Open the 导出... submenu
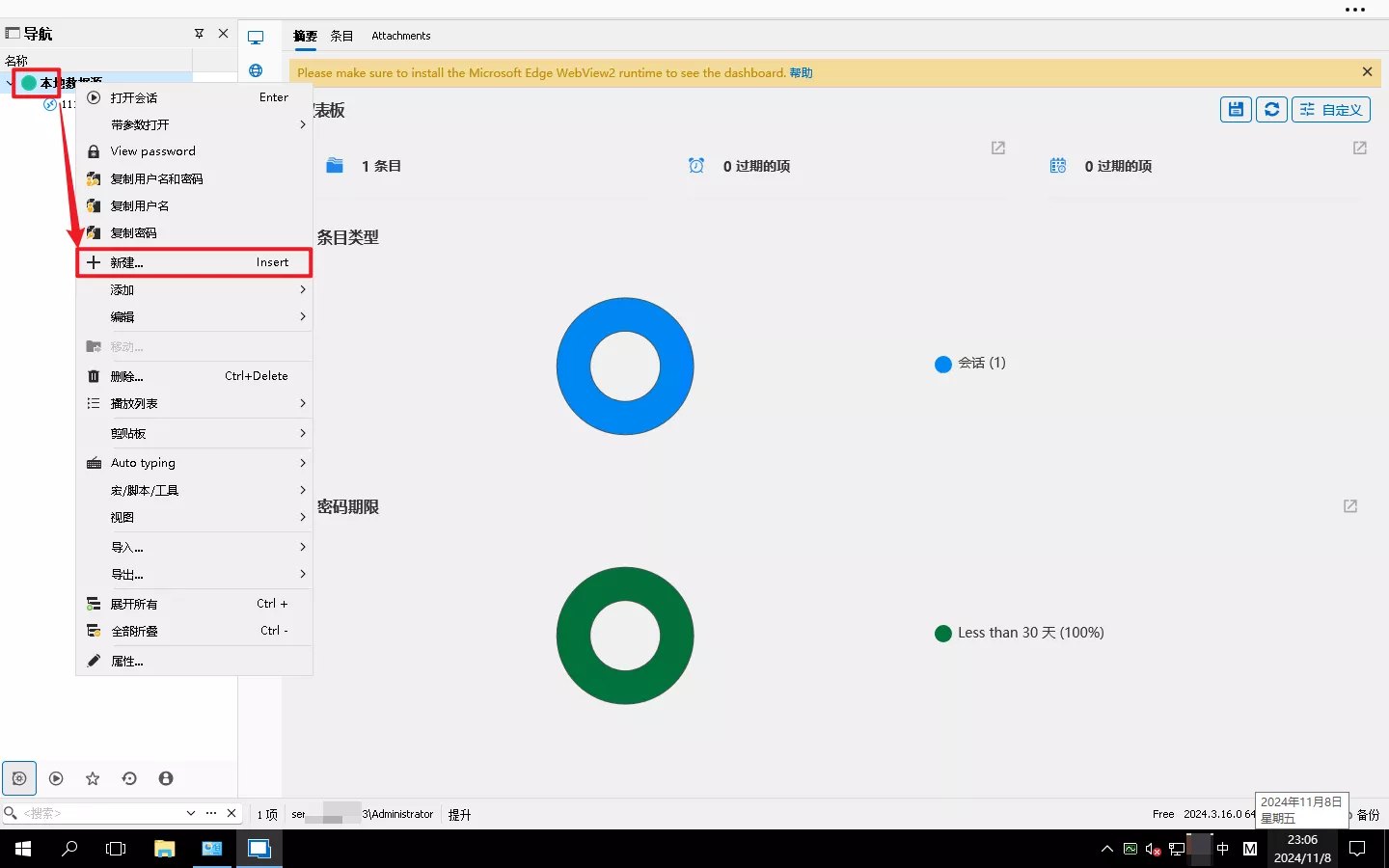 [194, 574]
